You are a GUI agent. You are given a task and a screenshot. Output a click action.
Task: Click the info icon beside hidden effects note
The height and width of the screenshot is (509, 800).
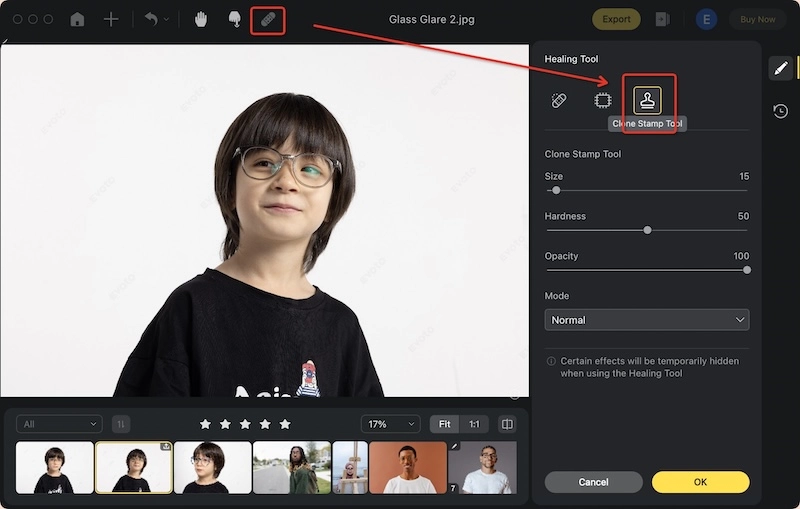551,361
